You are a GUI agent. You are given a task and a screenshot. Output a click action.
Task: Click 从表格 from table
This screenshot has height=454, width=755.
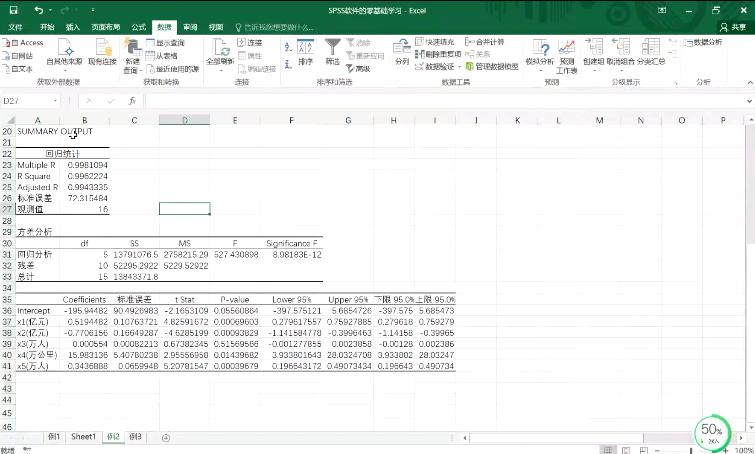[x=162, y=56]
